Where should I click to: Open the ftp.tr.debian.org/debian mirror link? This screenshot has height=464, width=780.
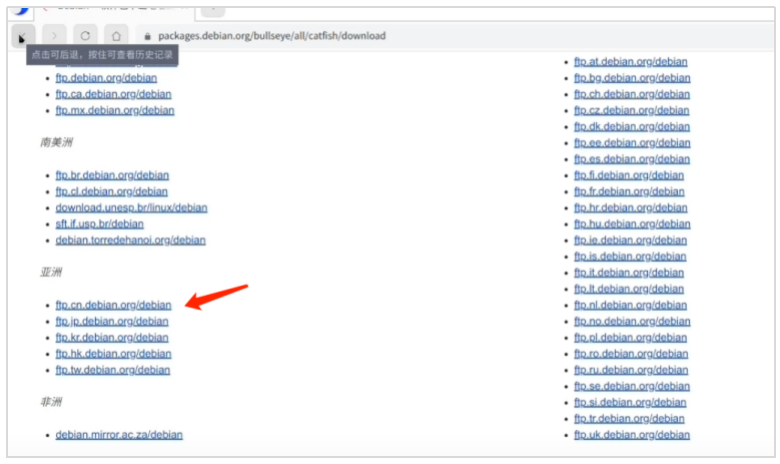pos(629,419)
